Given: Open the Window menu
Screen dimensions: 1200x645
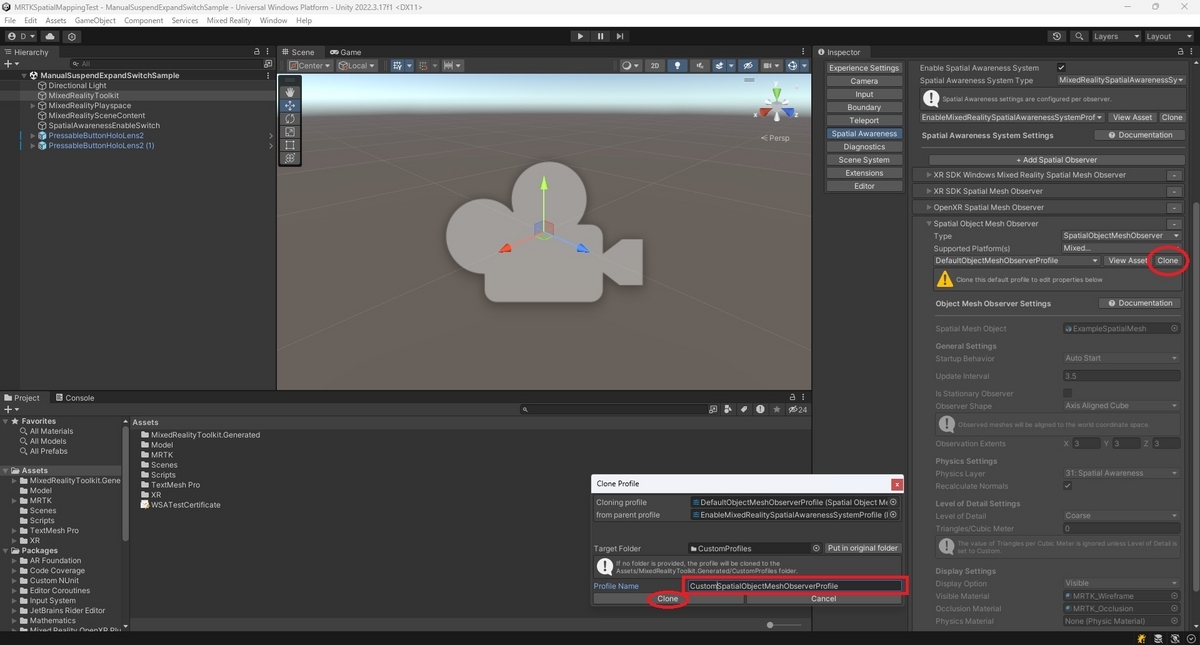Looking at the screenshot, I should (x=273, y=20).
